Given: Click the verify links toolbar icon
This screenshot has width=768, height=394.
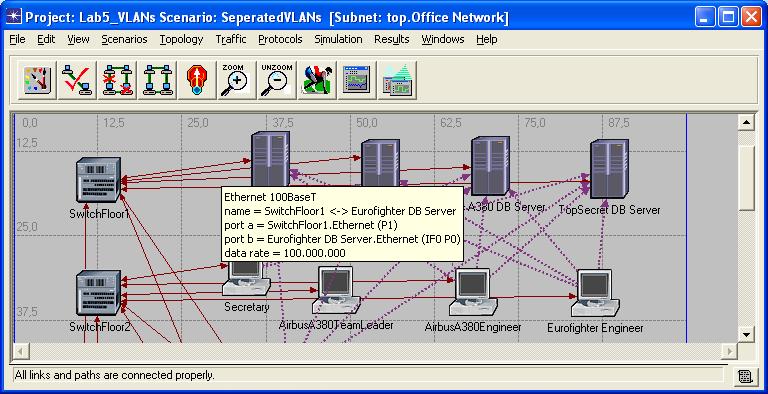Looking at the screenshot, I should click(77, 80).
